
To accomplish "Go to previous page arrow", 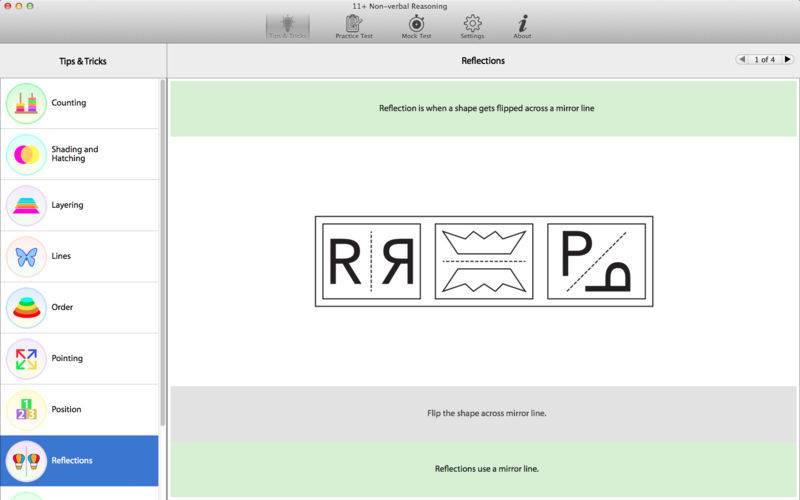I will [x=742, y=60].
